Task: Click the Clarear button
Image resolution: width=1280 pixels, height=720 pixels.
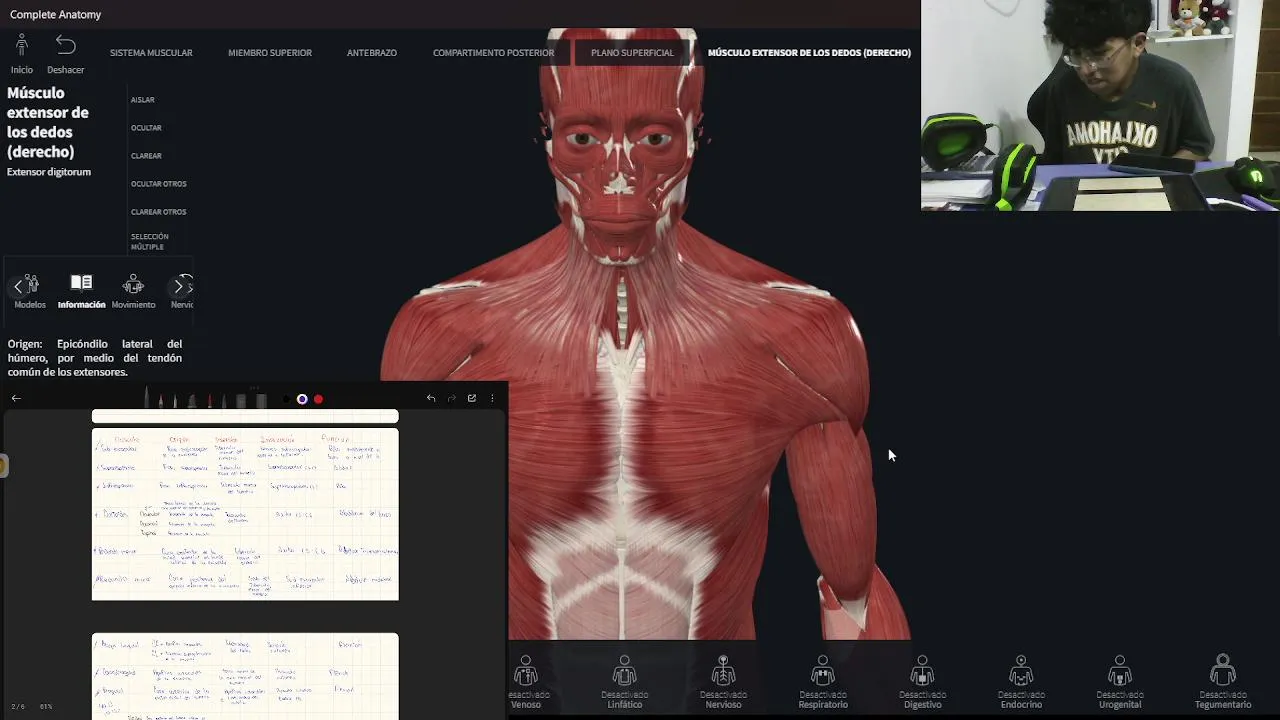Action: [146, 156]
